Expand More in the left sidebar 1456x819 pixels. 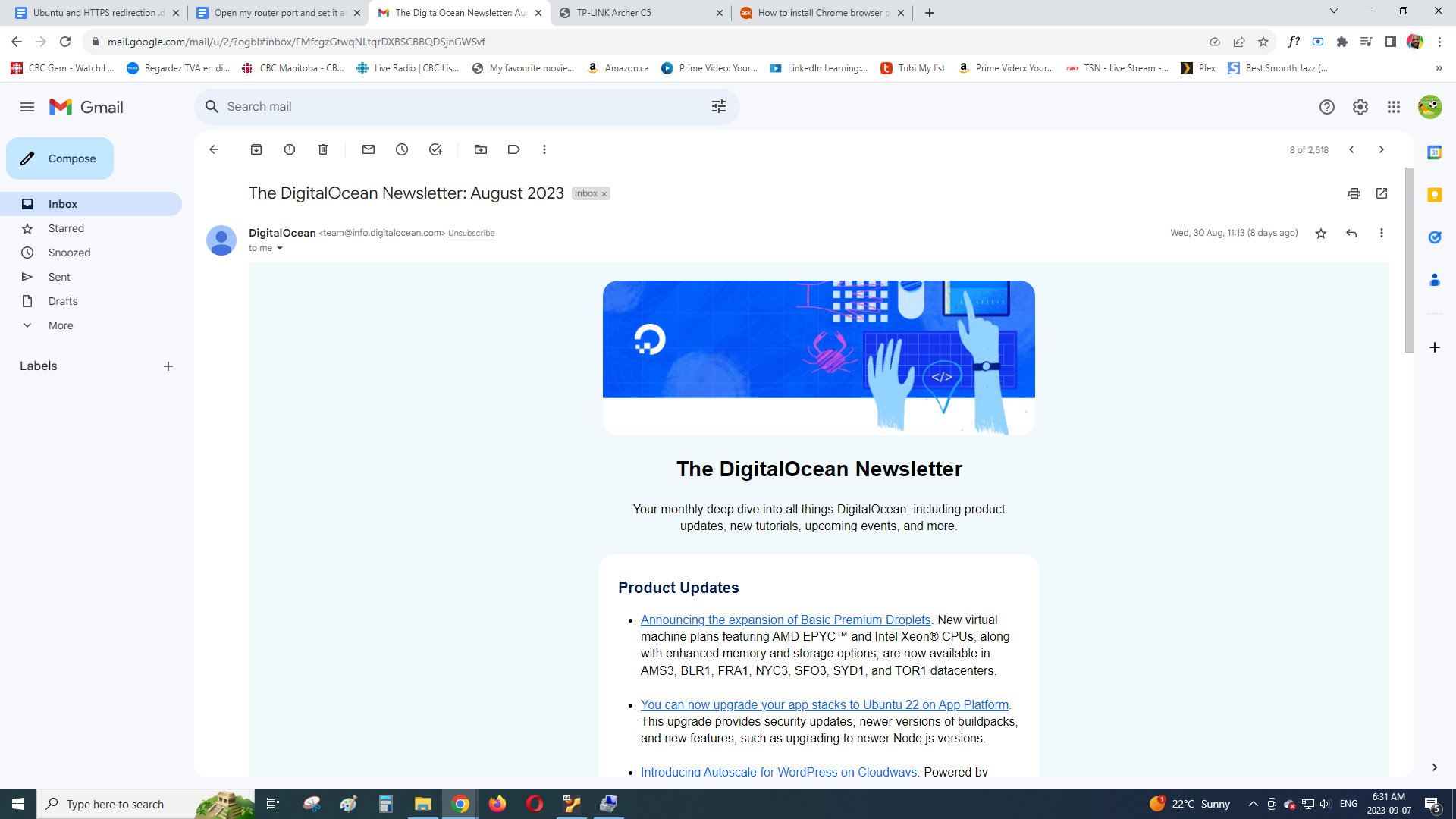click(x=61, y=325)
